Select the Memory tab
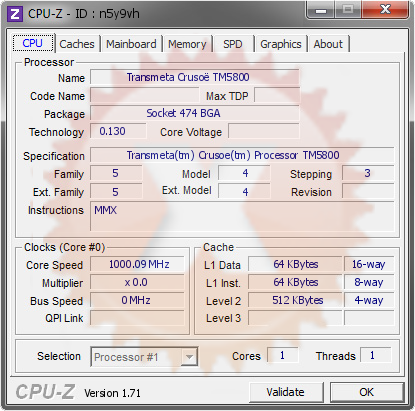Screen dimensions: 415x411 click(x=187, y=44)
